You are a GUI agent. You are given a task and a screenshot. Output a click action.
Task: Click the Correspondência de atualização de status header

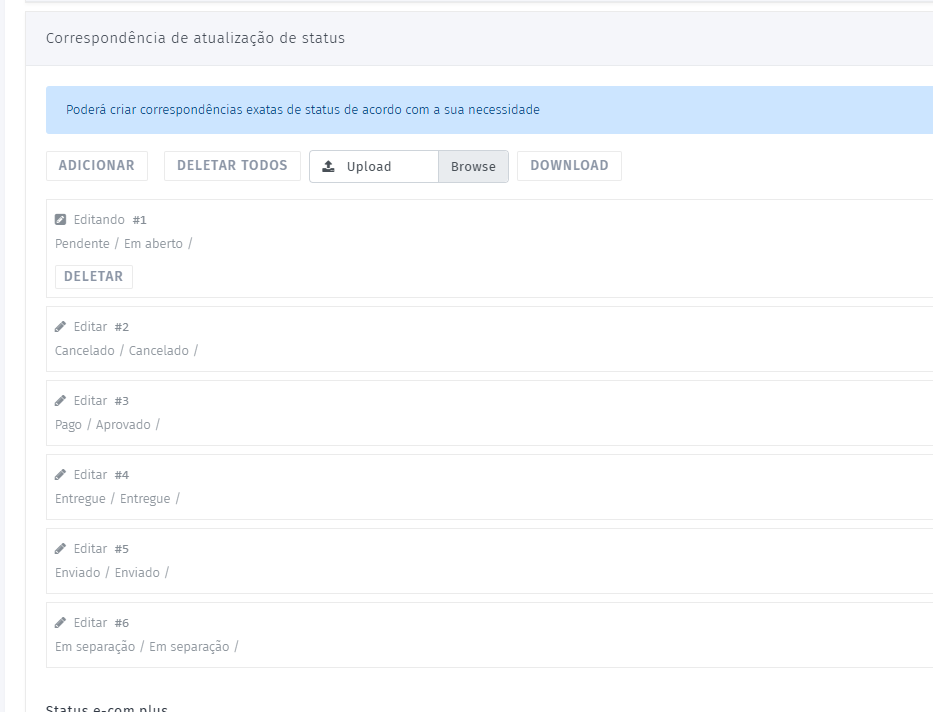(195, 39)
